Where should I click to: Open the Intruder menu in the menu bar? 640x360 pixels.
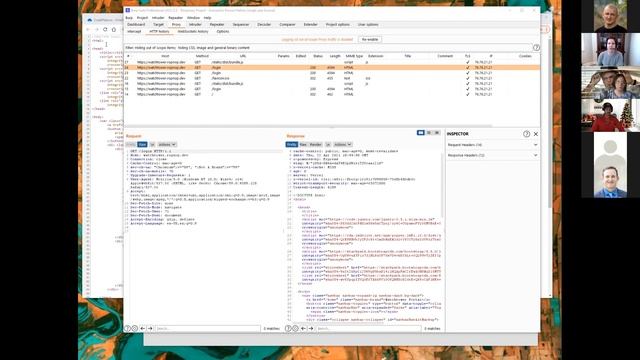click(x=158, y=18)
